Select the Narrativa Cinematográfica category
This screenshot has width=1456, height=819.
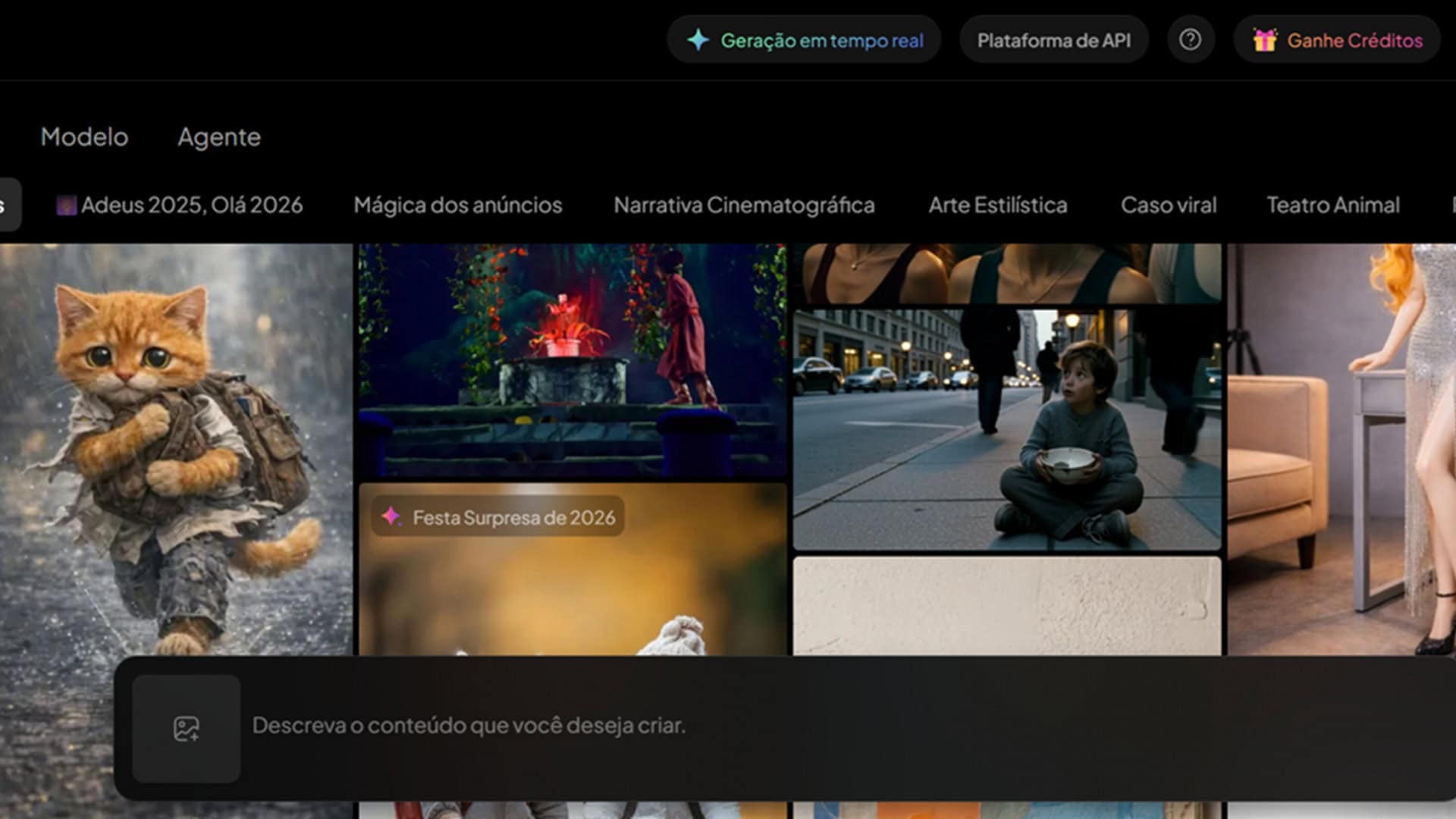(x=743, y=206)
